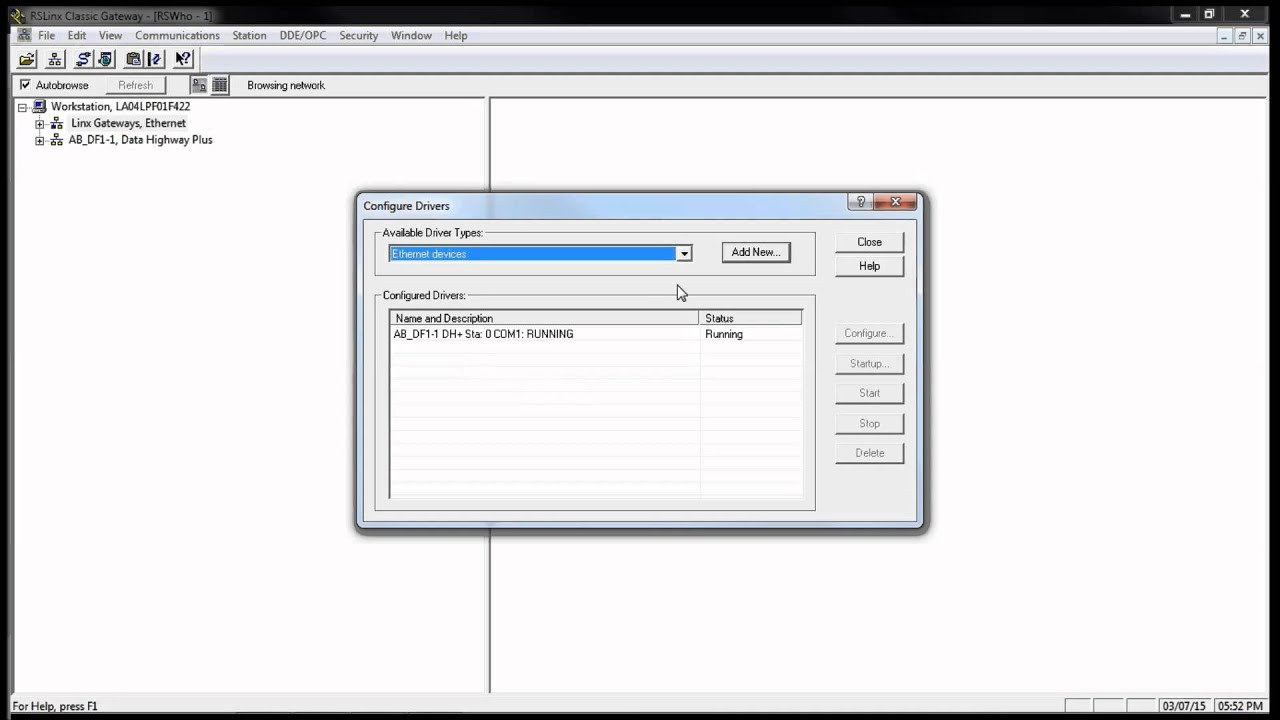Select Workstation, LA04LPF01F422 tree item
This screenshot has height=720, width=1280.
120,106
